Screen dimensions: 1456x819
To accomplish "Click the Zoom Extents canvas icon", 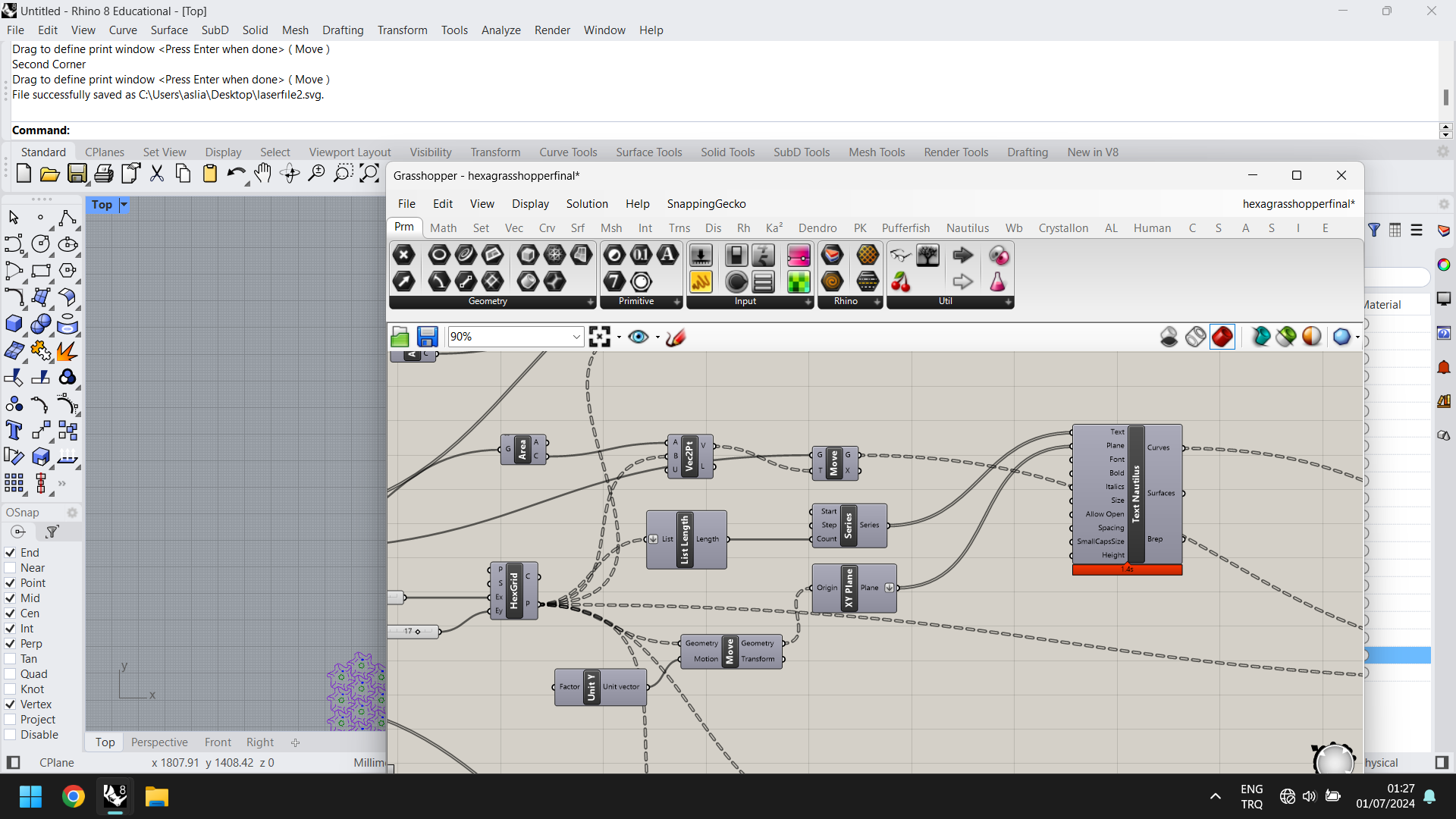I will pos(600,337).
